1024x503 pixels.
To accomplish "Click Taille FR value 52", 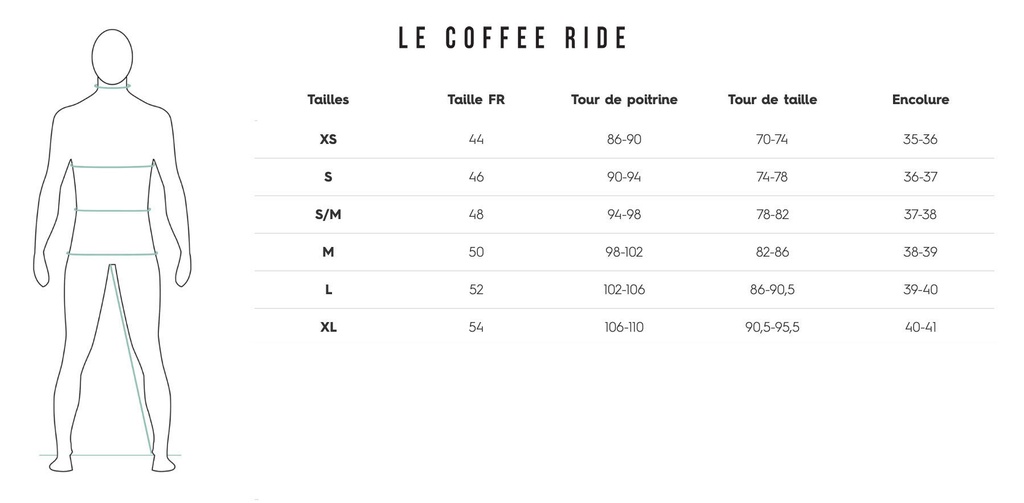I will [476, 290].
